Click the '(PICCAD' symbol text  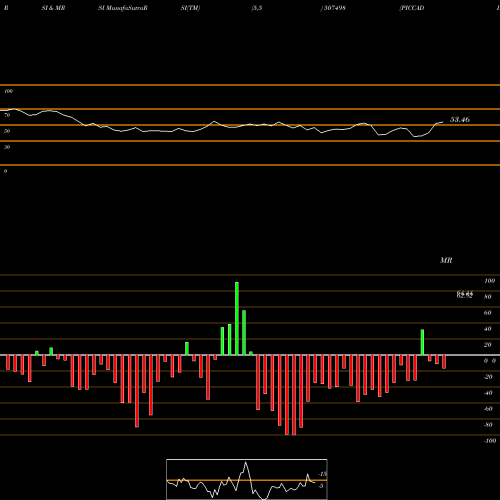(x=412, y=8)
